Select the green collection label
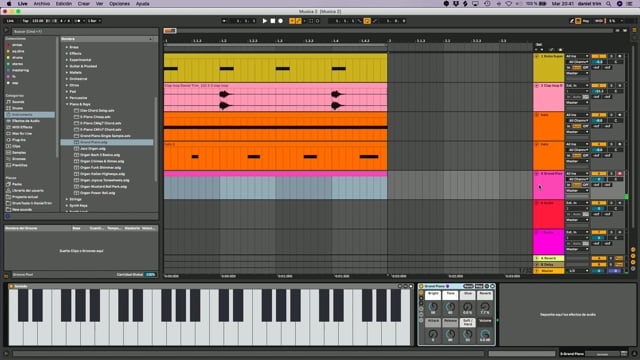 tap(17, 64)
